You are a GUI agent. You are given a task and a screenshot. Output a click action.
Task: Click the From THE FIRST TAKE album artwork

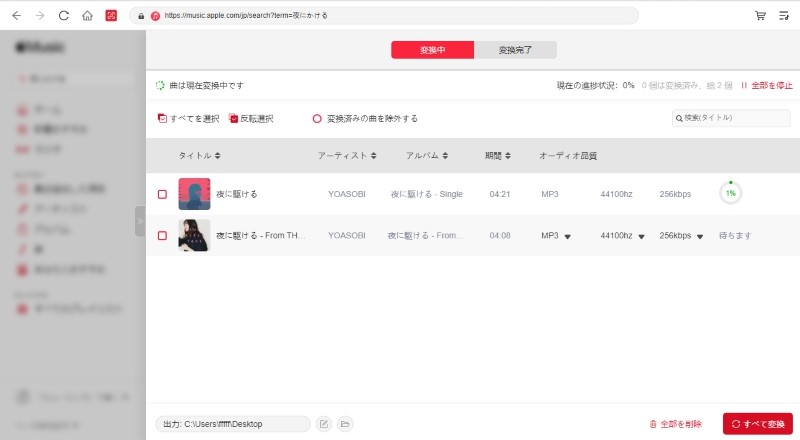[194, 235]
